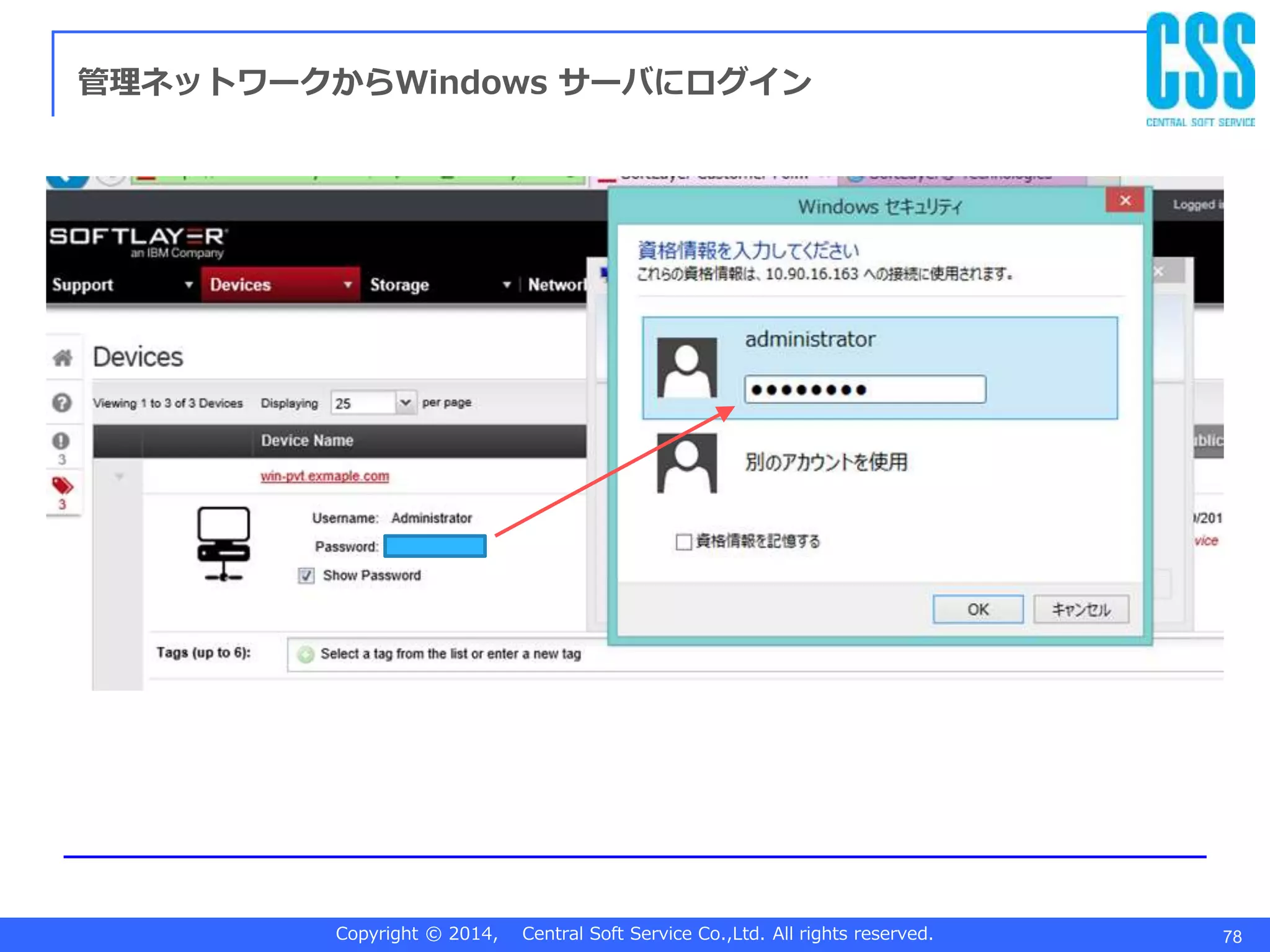Click the 10.90.16.163 connection message text
1270x952 pixels.
825,274
